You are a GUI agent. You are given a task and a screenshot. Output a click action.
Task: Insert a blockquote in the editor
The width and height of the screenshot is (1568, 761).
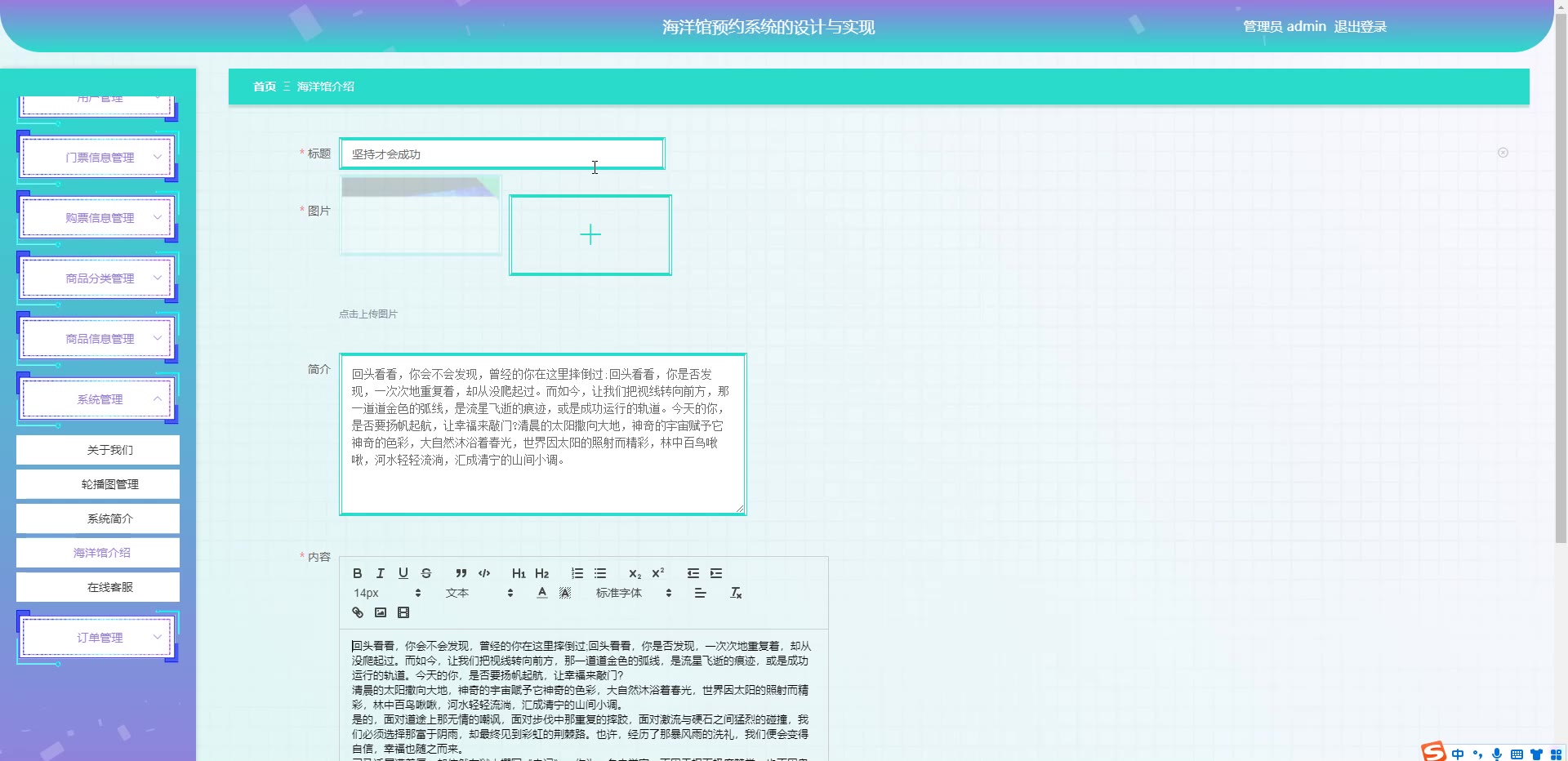461,573
